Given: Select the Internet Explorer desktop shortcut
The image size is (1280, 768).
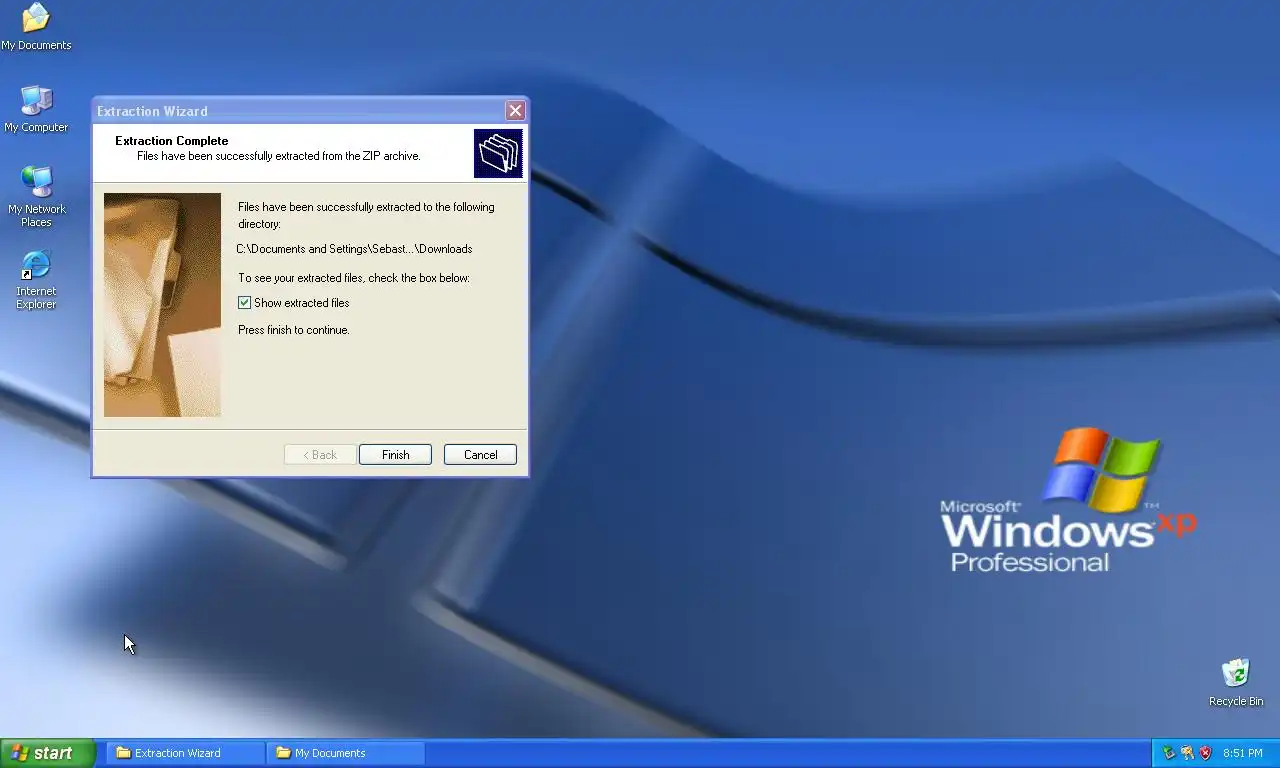Looking at the screenshot, I should tap(36, 279).
